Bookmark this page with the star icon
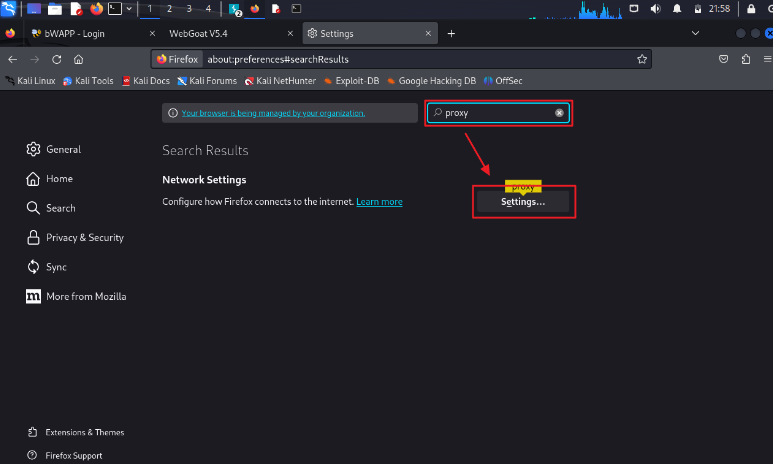773x464 pixels. (641, 60)
